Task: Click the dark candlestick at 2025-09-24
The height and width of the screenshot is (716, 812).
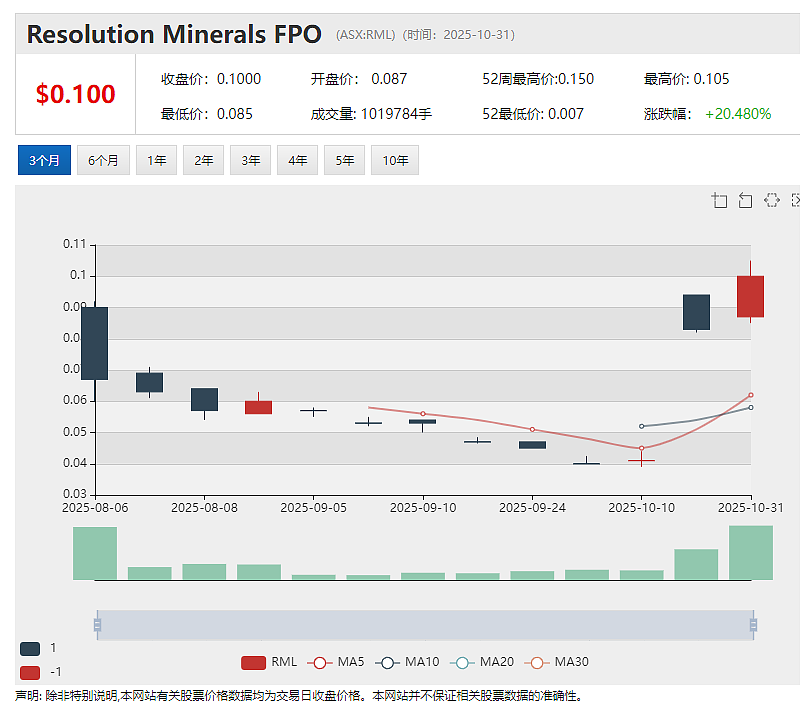Action: [x=532, y=445]
